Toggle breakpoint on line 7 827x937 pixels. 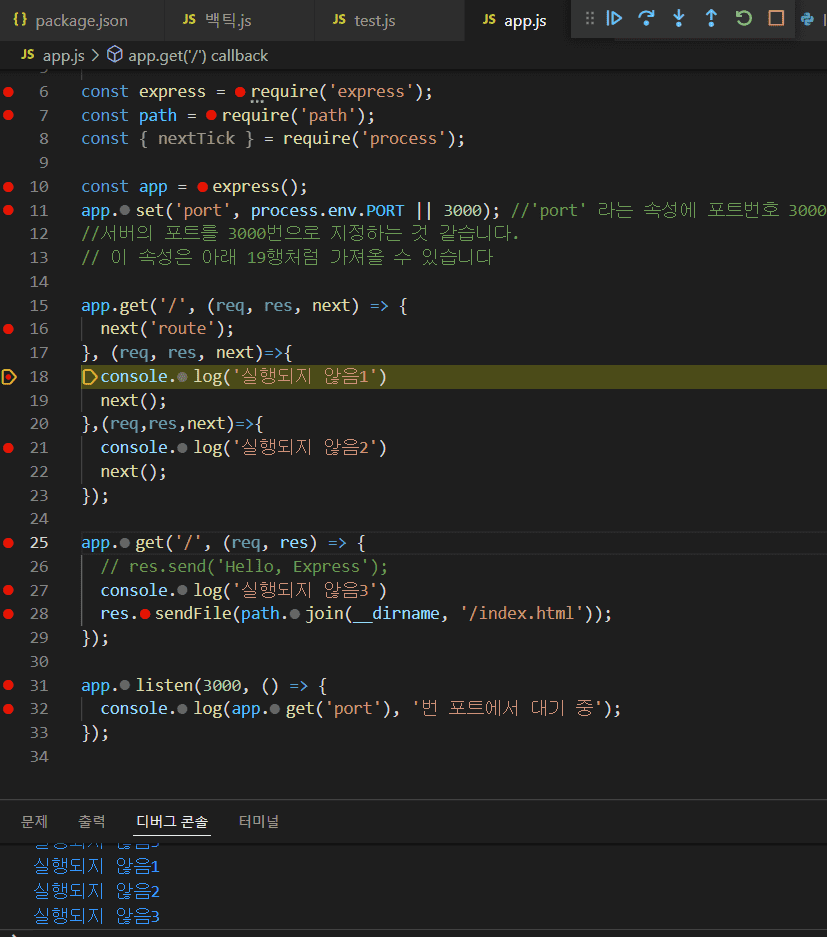pos(8,115)
